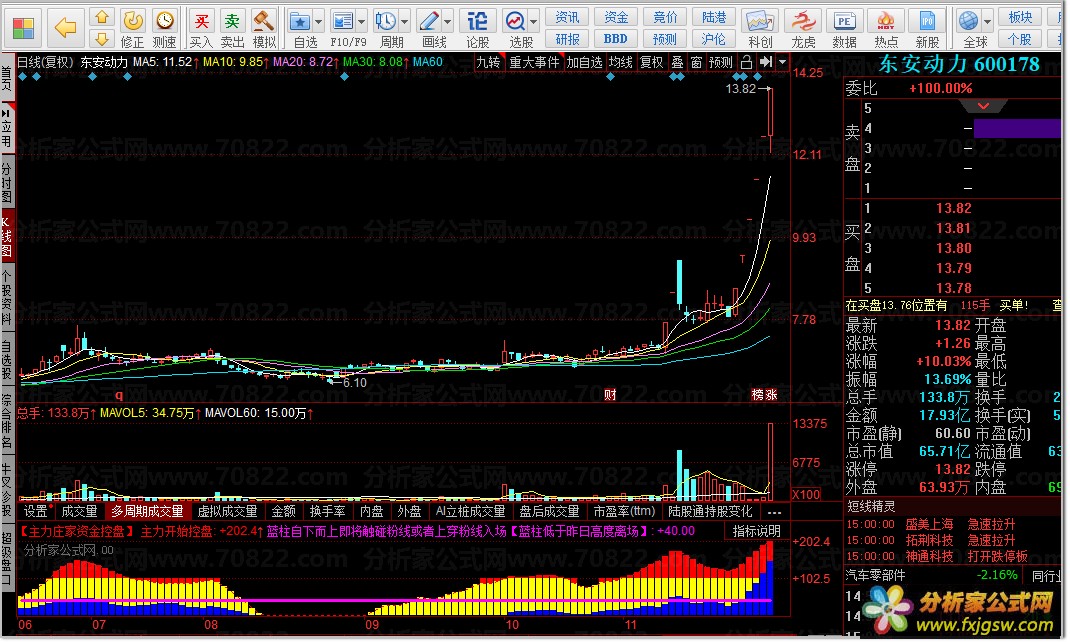Image resolution: width=1070 pixels, height=642 pixels.
Task: Toggle the 九转 indicator
Action: (x=488, y=63)
